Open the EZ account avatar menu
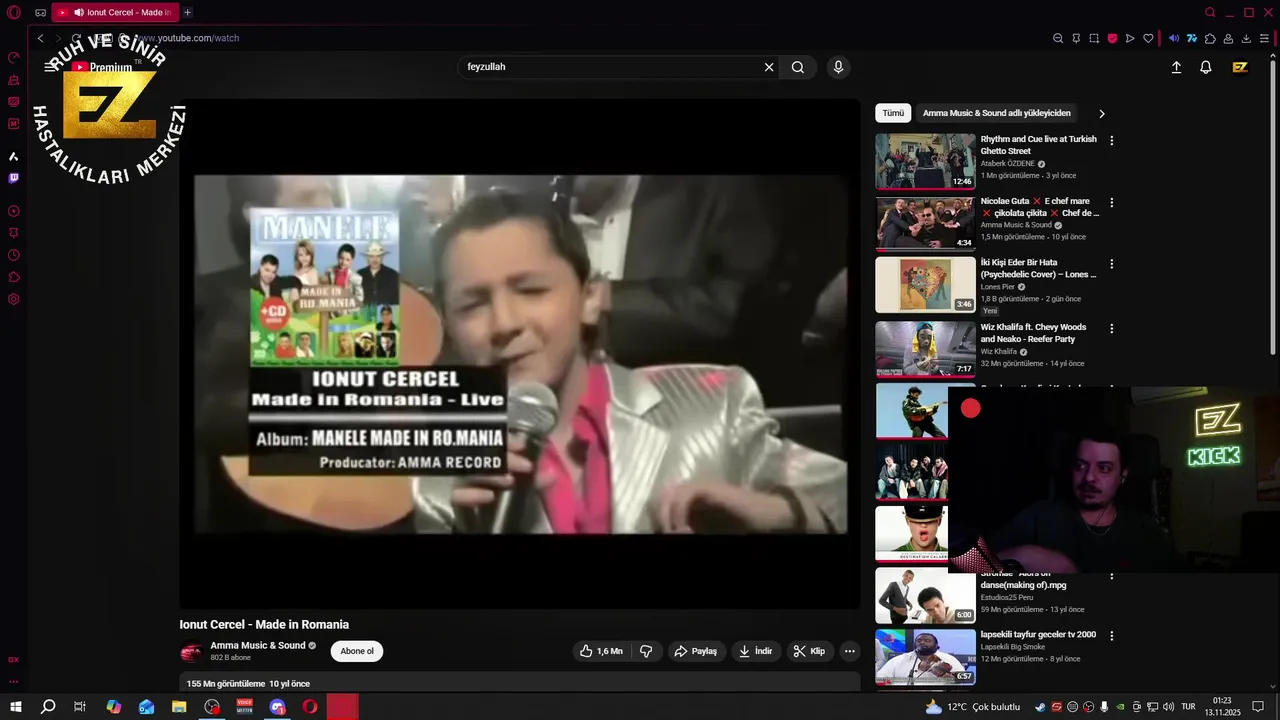 coord(1240,67)
